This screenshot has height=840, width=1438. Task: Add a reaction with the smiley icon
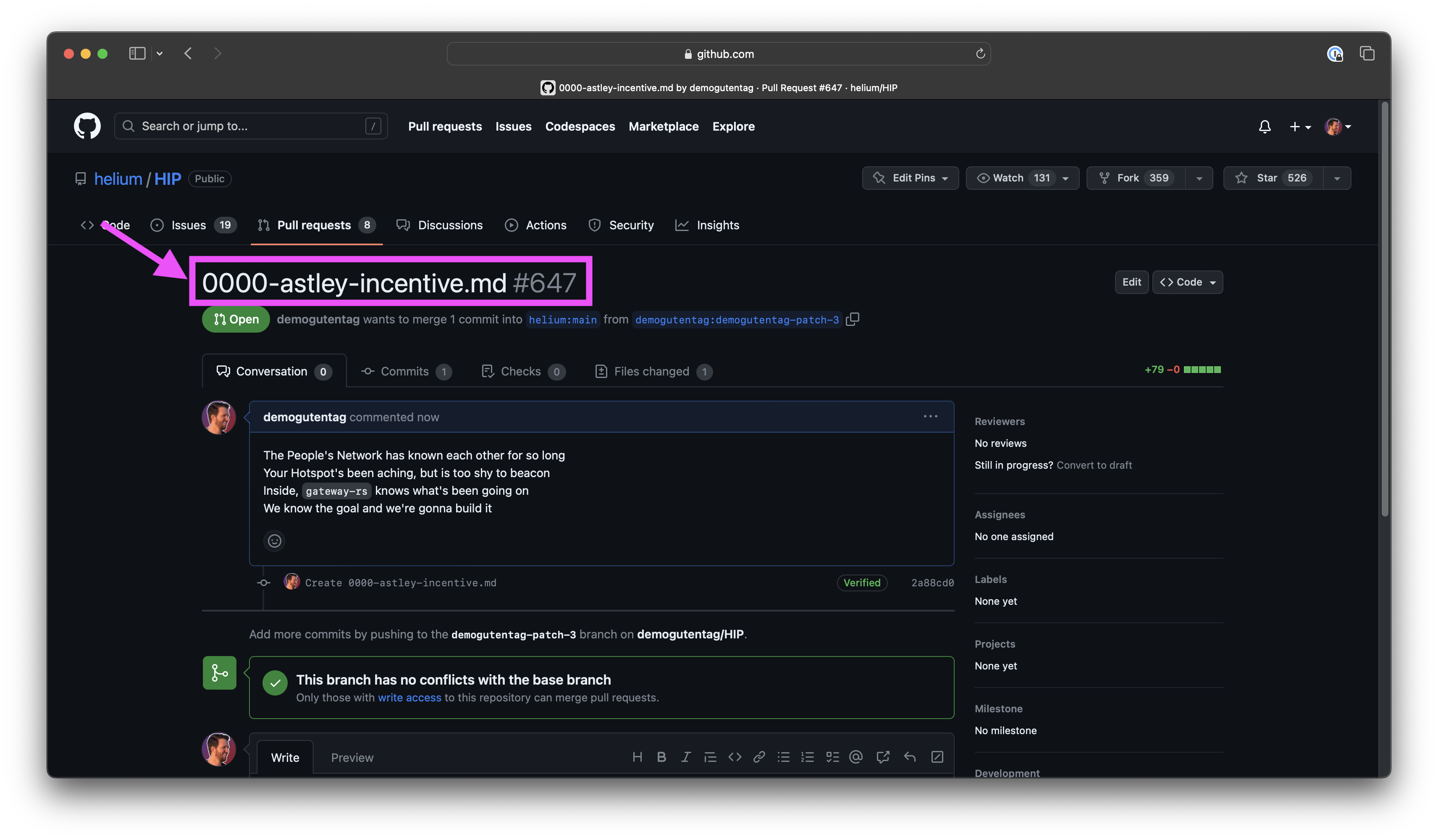(275, 541)
